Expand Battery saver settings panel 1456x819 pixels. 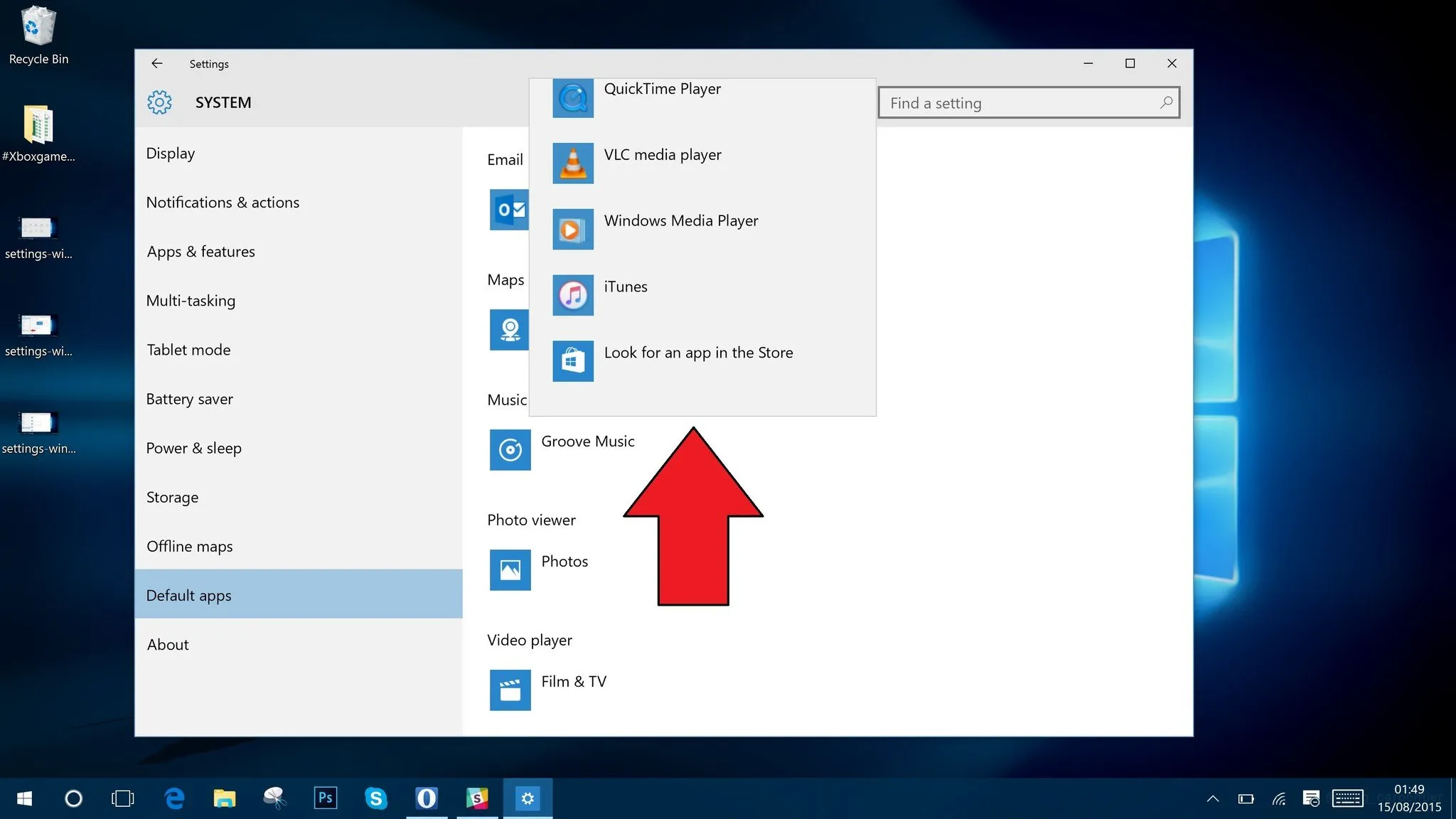[189, 397]
